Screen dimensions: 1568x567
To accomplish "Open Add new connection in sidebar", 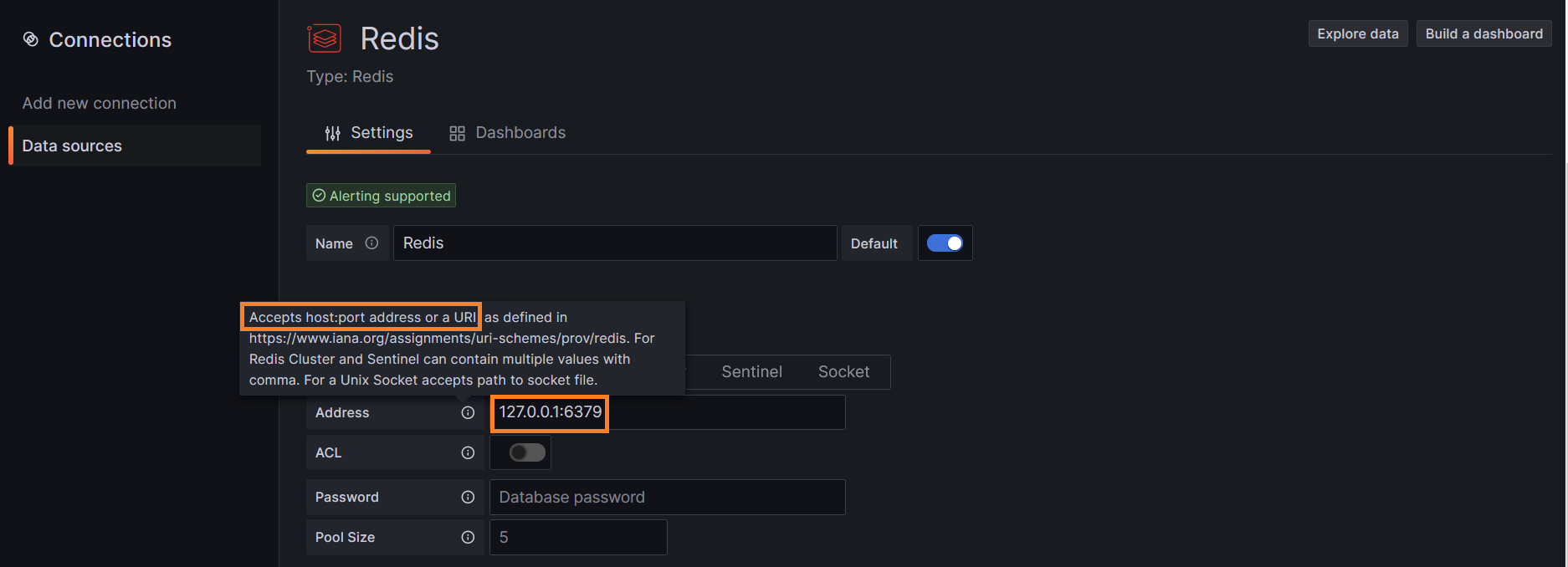I will (x=100, y=103).
